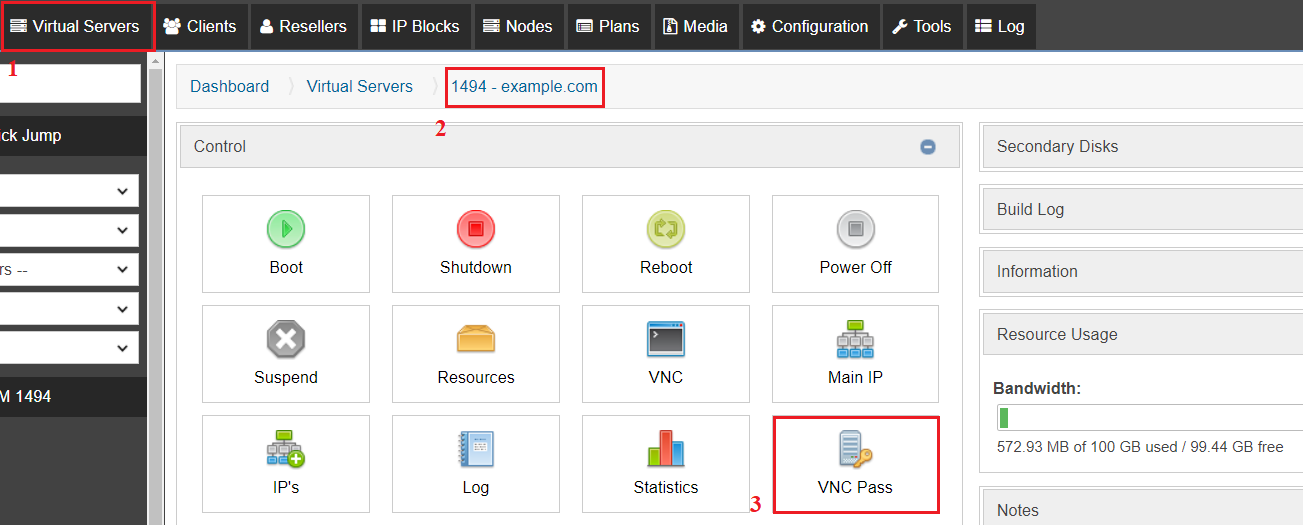Screen dimensions: 1303x525
Task: Click the Reboot icon
Action: [666, 230]
